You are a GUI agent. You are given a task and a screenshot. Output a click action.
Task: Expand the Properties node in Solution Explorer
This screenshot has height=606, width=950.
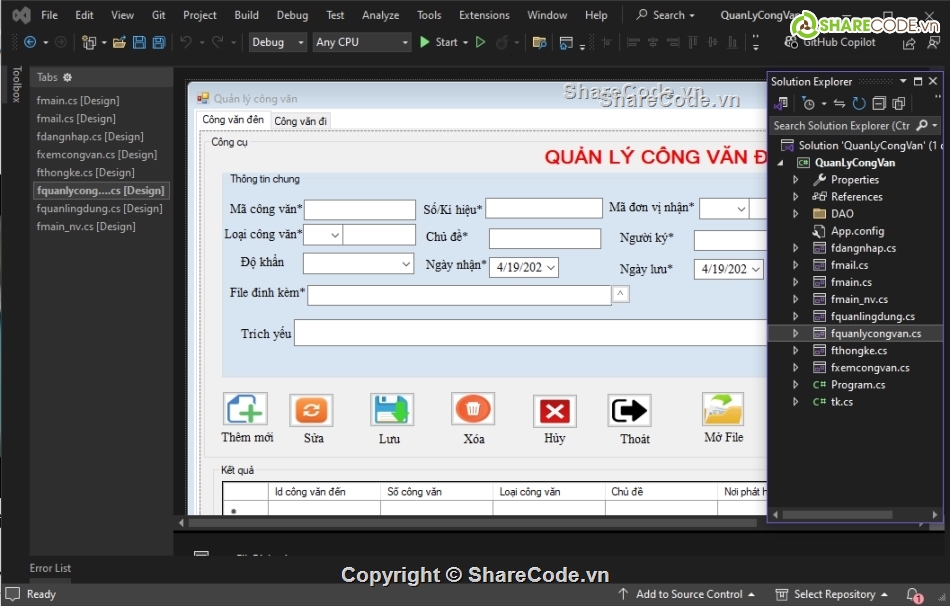pyautogui.click(x=796, y=179)
